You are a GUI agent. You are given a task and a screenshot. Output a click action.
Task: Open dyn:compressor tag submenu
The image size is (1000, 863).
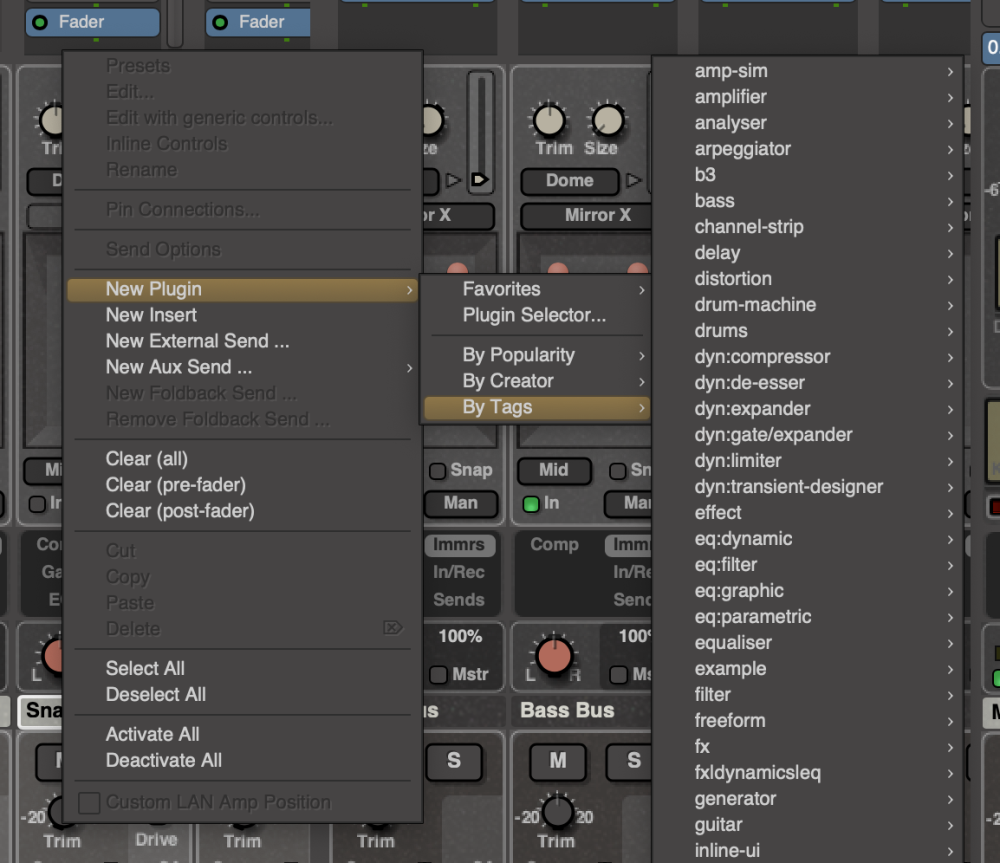click(807, 357)
